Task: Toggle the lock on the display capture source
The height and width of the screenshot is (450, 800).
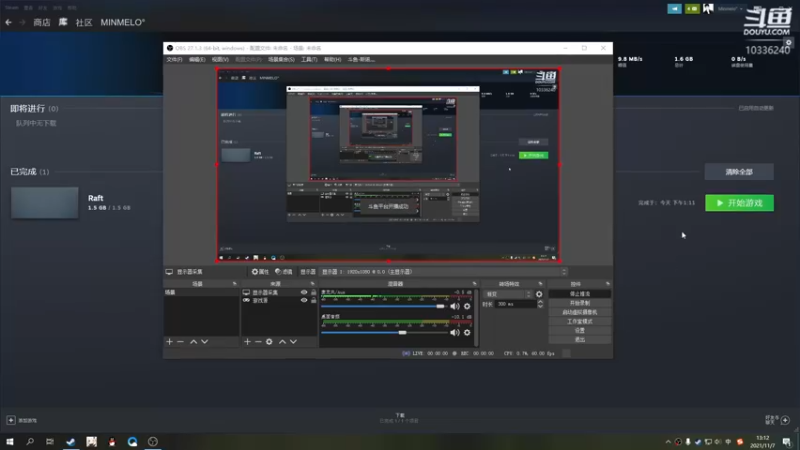Action: [313, 292]
